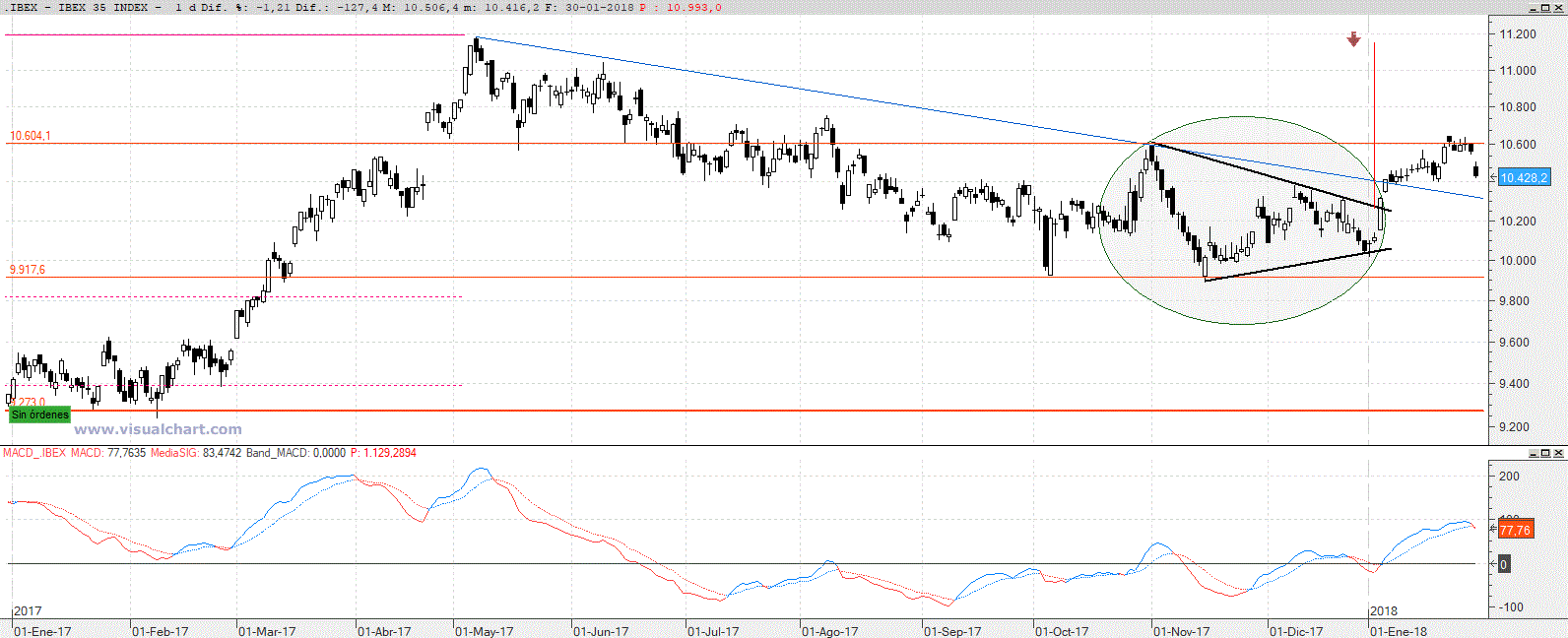Click the dark 0 level tag on MACD axis

point(1503,564)
